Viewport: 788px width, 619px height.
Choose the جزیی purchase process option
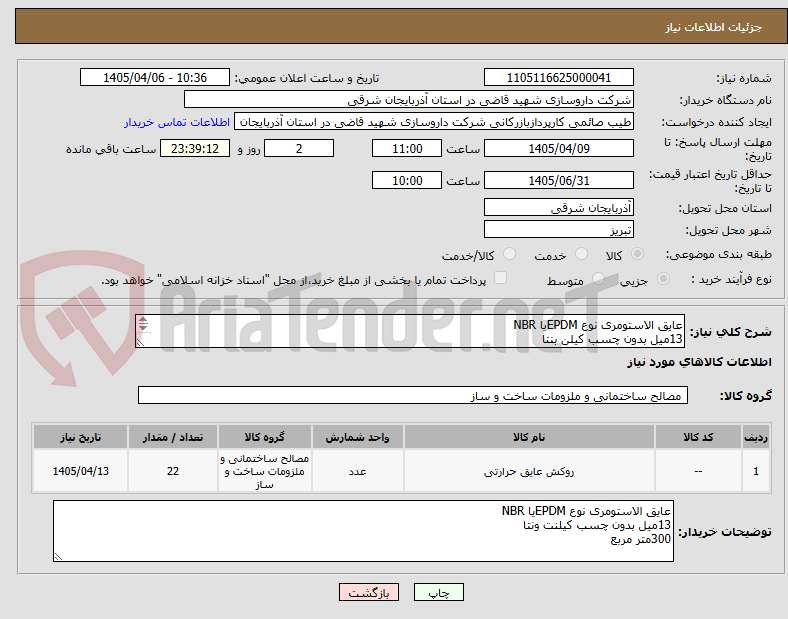point(663,279)
